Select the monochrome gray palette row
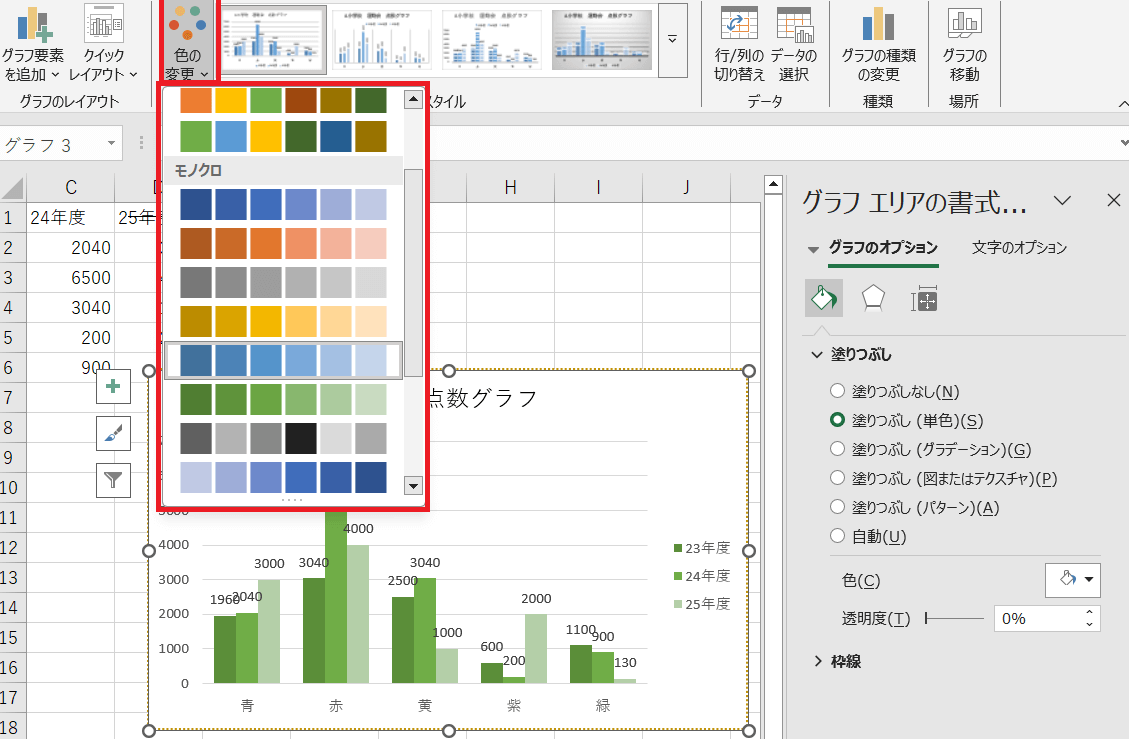1129x739 pixels. coord(283,282)
